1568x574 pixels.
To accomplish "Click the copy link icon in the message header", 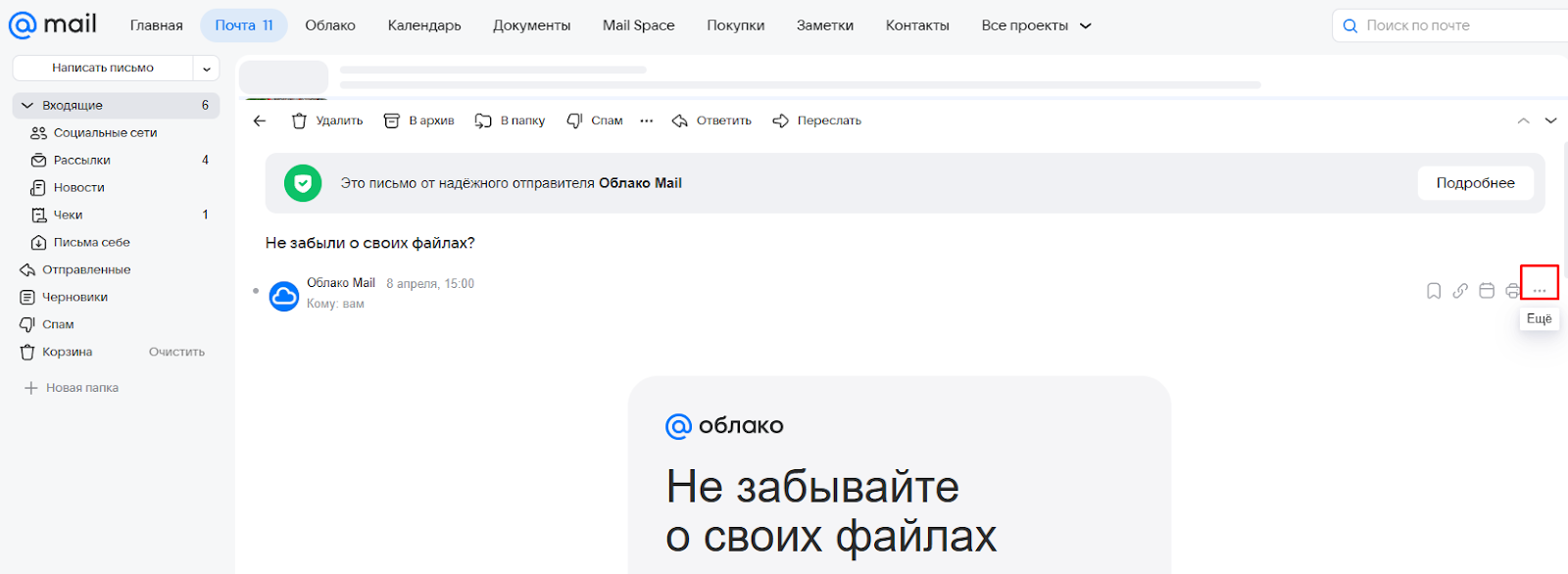I will (1460, 291).
